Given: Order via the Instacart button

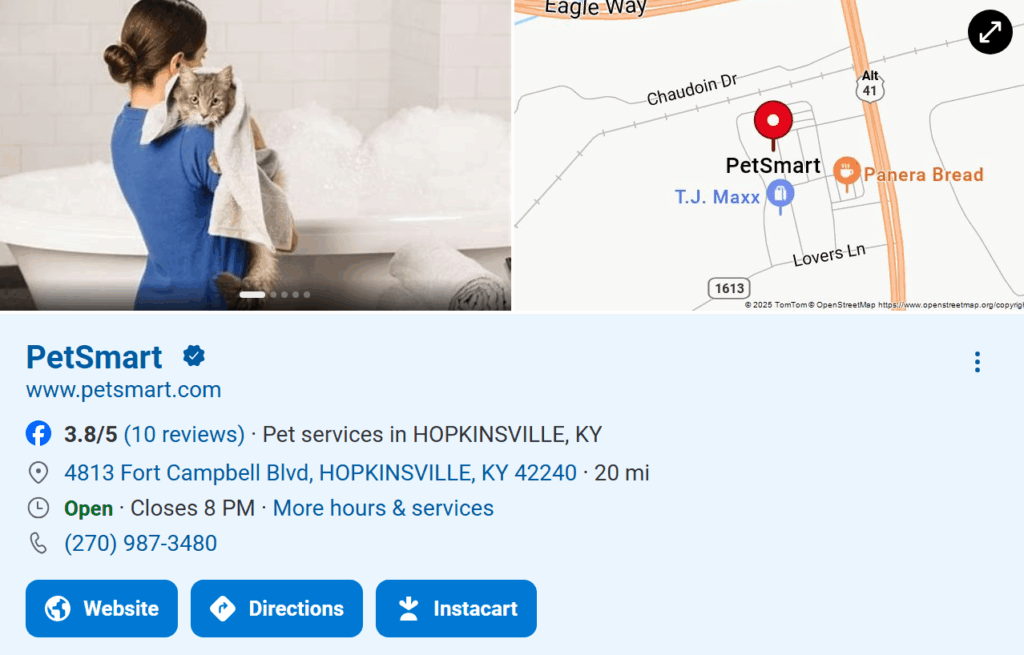Looking at the screenshot, I should [456, 608].
